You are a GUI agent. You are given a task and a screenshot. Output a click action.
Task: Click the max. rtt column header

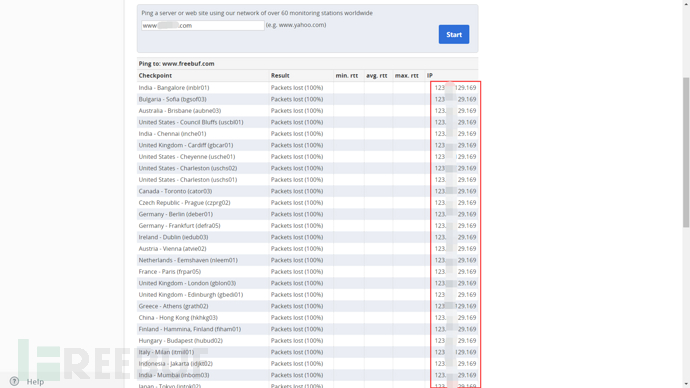pyautogui.click(x=407, y=76)
